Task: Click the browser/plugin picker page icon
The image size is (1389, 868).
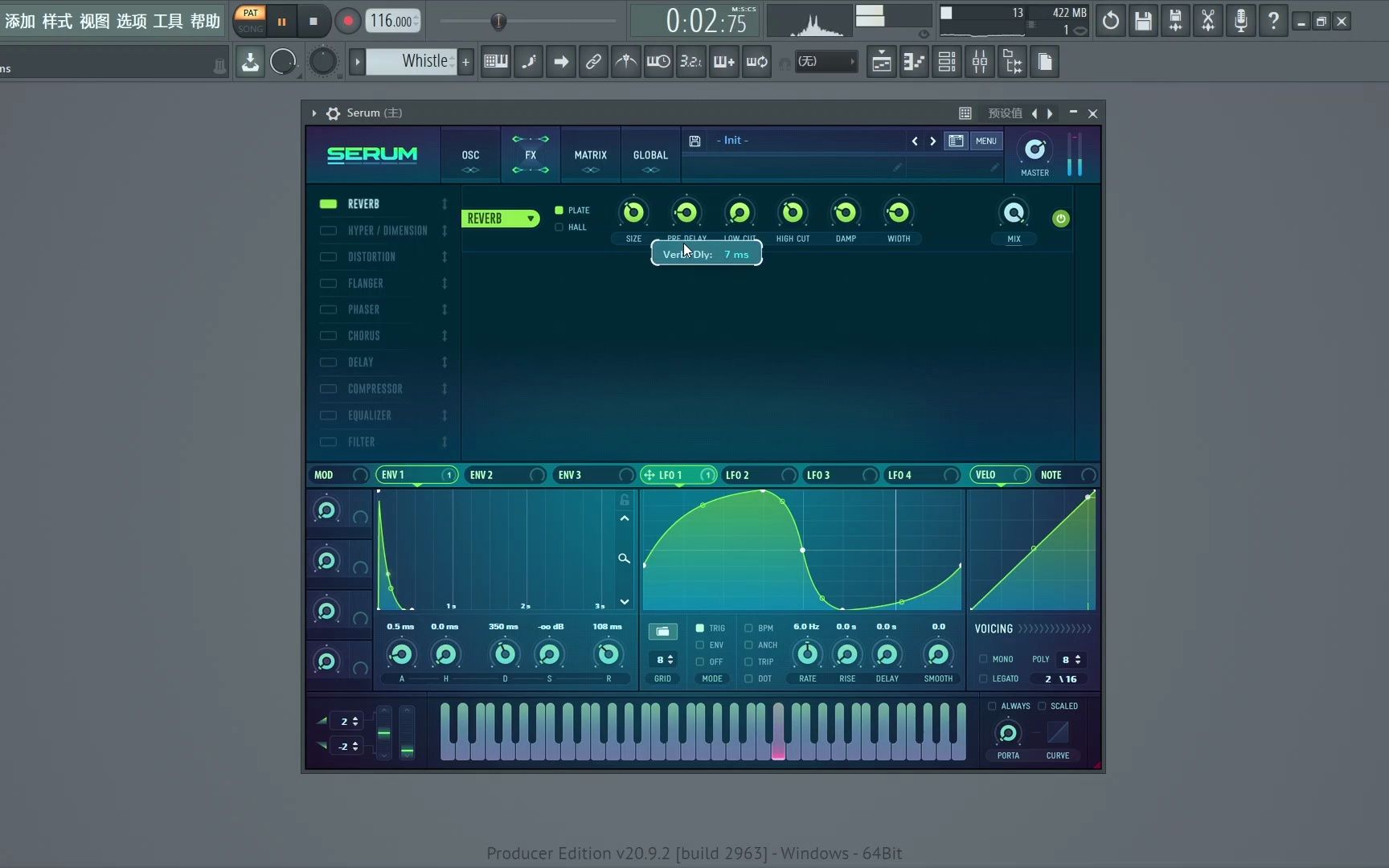Action: tap(1045, 62)
